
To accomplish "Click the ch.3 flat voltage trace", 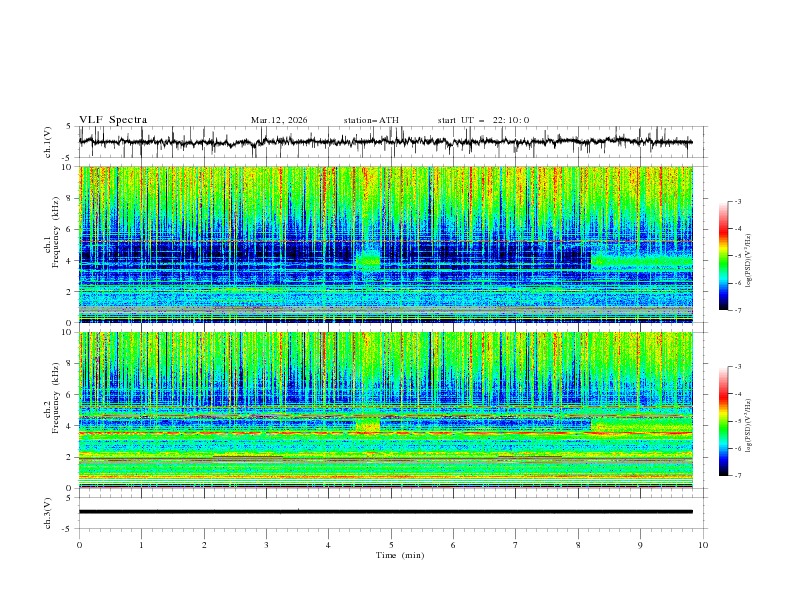I will tap(385, 512).
